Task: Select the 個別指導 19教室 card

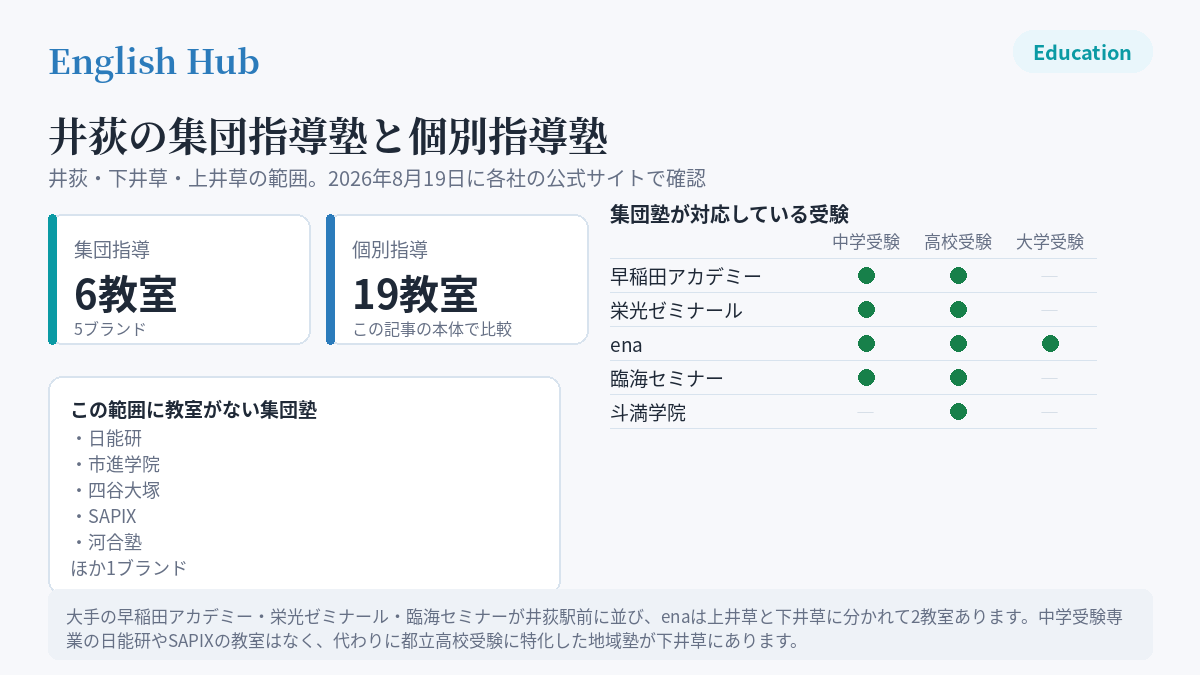Action: (457, 280)
